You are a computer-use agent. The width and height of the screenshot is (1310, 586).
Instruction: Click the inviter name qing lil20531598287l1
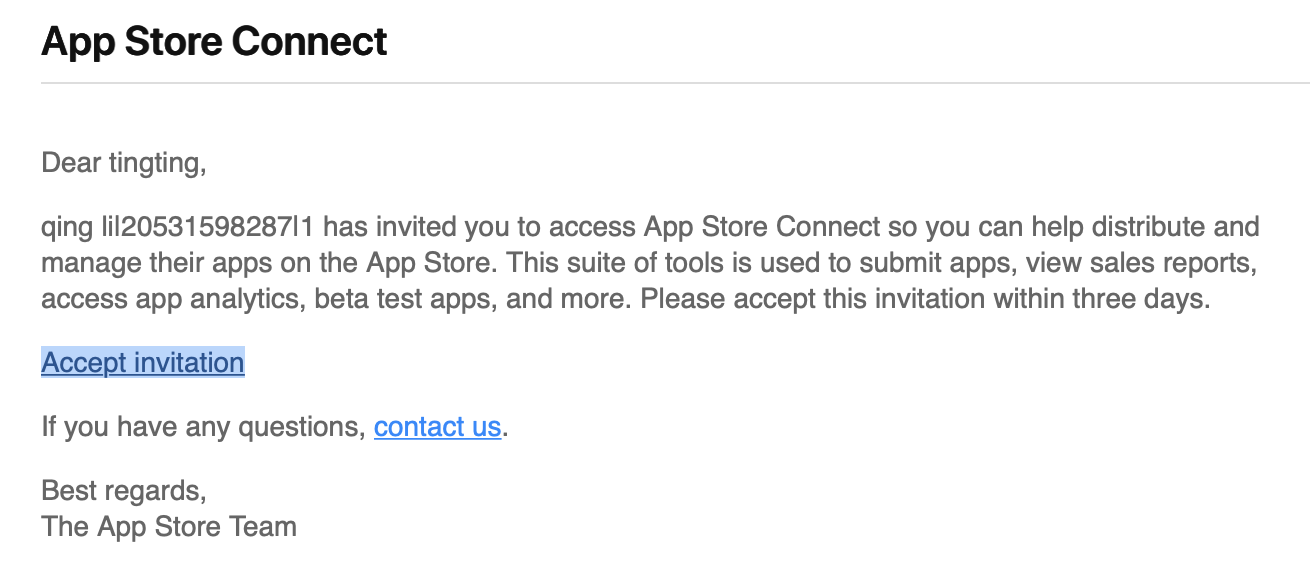click(178, 227)
